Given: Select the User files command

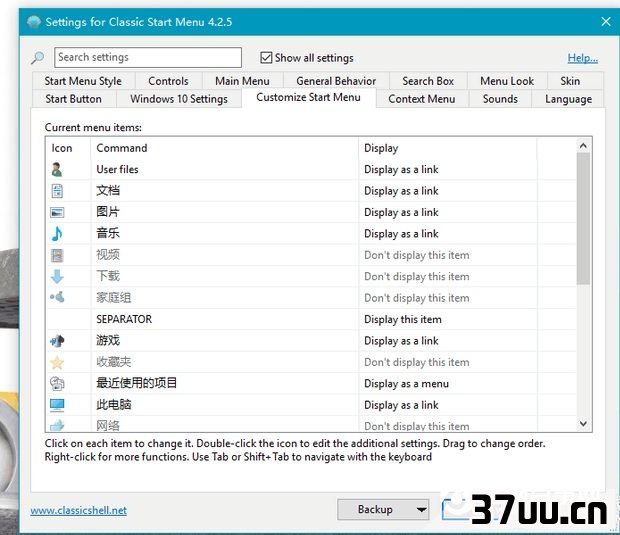Looking at the screenshot, I should tap(117, 170).
